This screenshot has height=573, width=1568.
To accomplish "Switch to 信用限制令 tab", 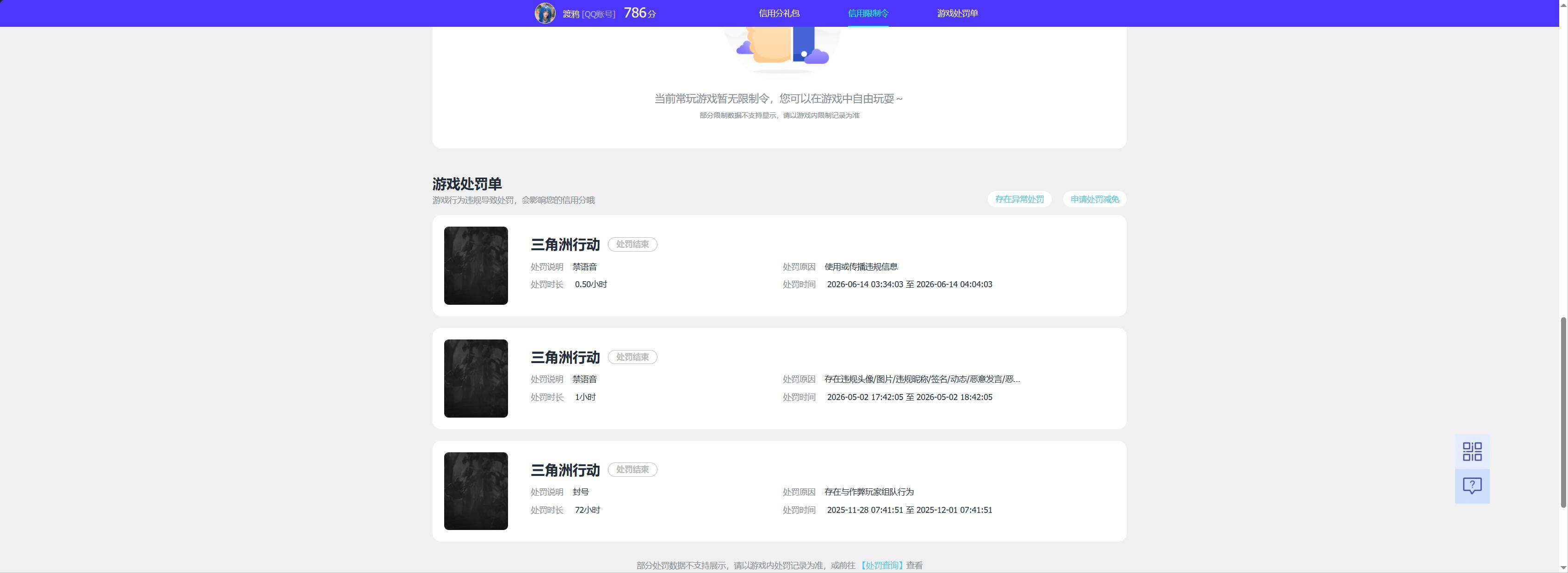I will (868, 13).
